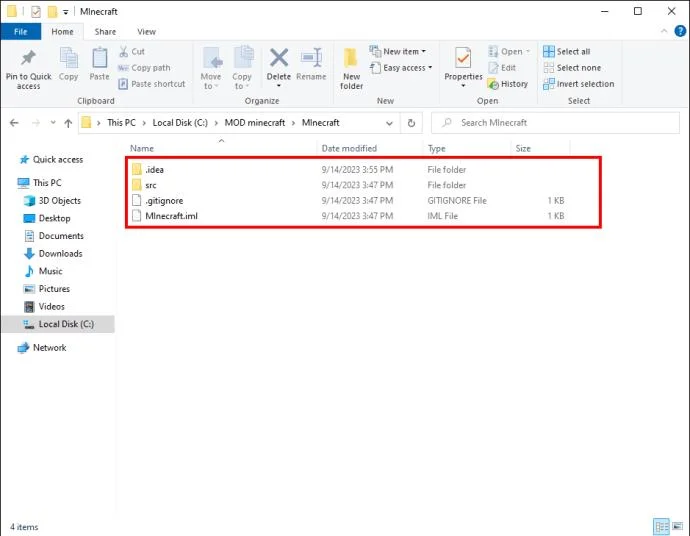Sort by the Type column
Screen dimensions: 690x536
click(x=437, y=148)
